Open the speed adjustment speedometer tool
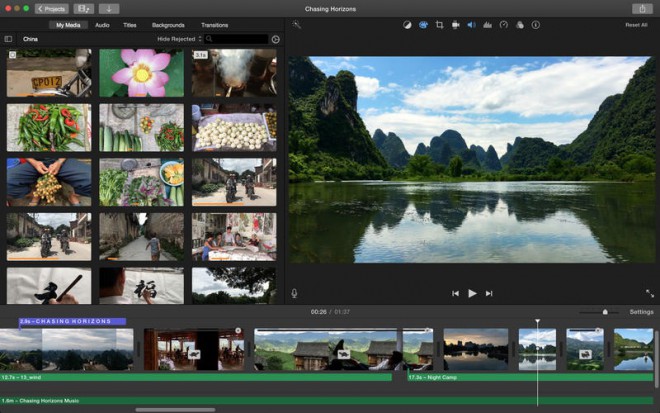 504,24
